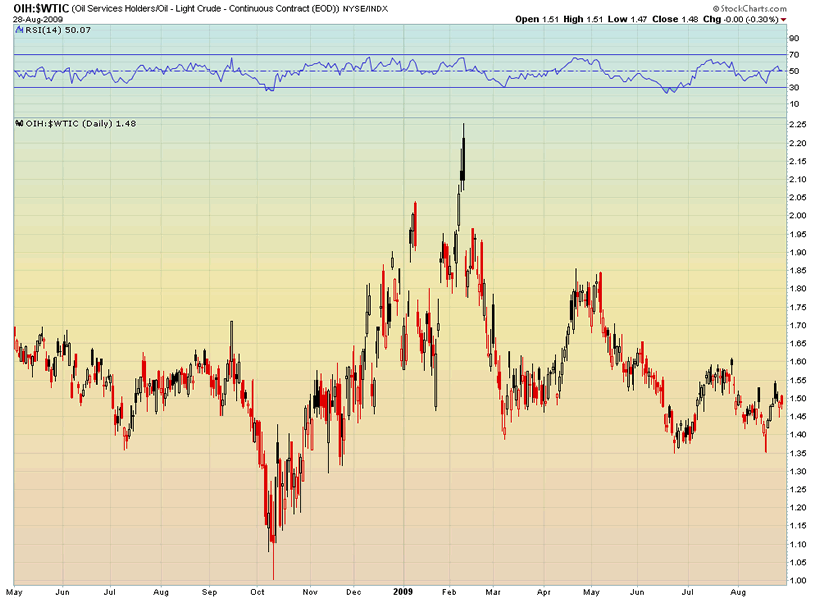
Task: Click the RSI 70 overbought level label
Action: click(x=794, y=54)
